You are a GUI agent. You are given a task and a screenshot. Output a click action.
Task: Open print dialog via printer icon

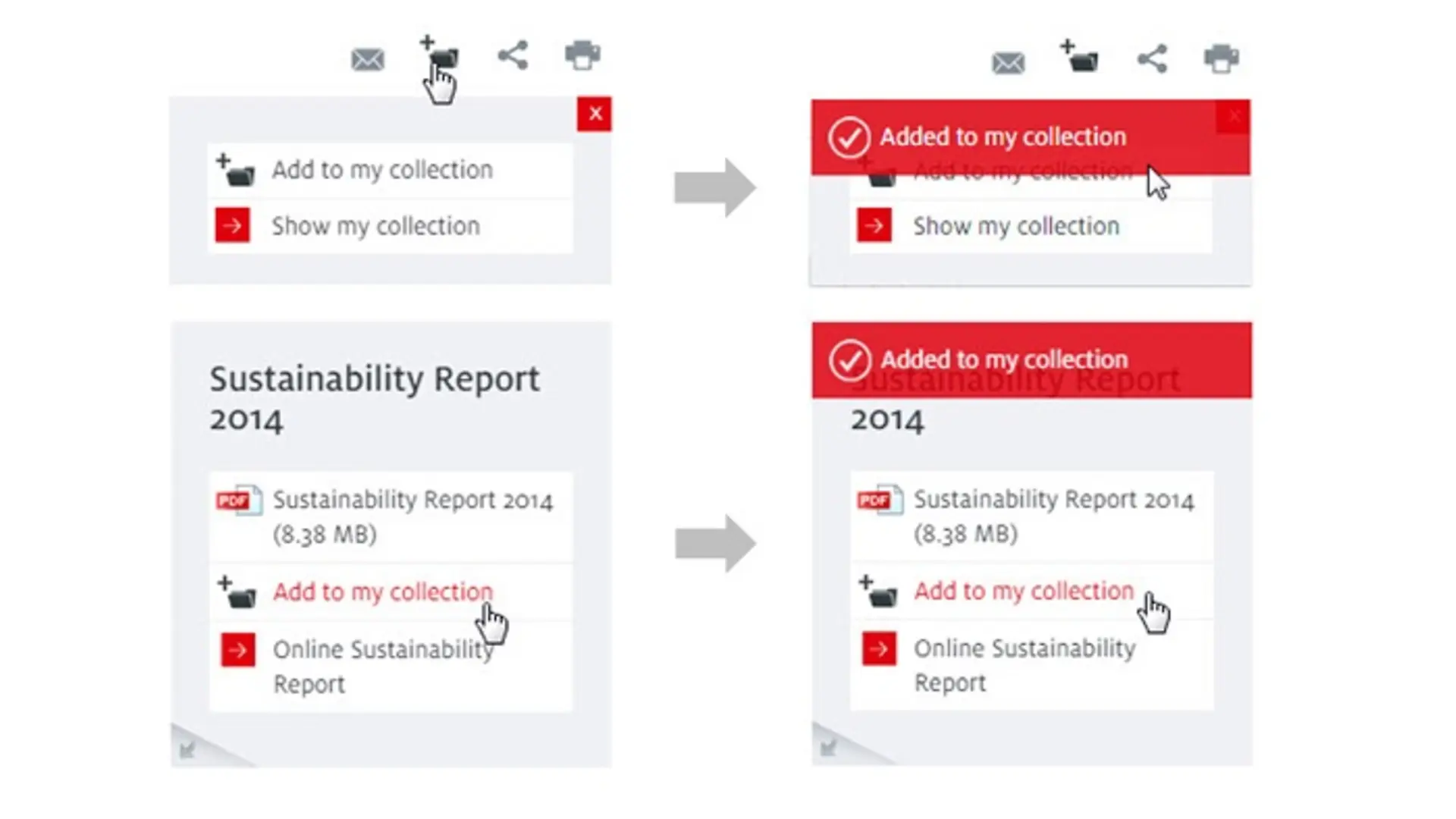point(582,55)
